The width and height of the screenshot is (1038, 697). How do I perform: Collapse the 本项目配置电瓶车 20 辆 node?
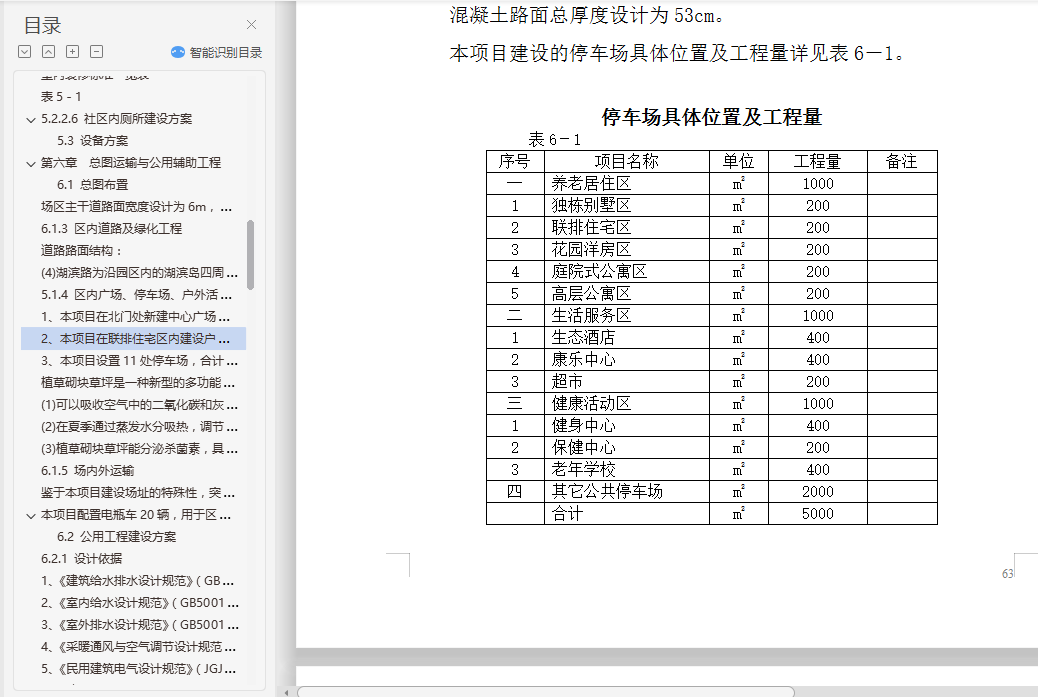coord(30,516)
